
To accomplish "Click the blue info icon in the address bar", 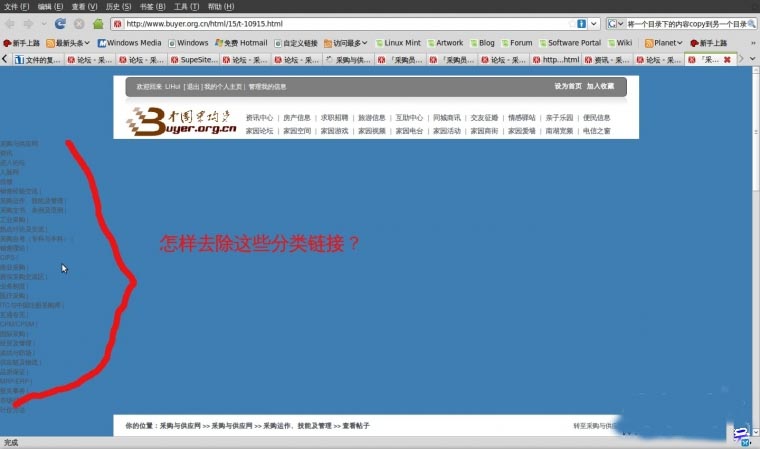I will coord(582,24).
